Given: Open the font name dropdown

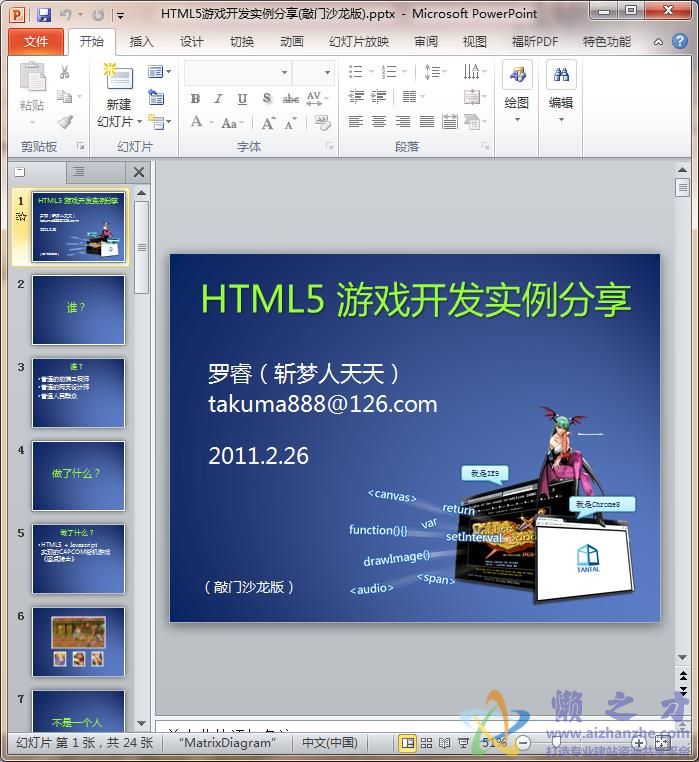Looking at the screenshot, I should click(284, 72).
